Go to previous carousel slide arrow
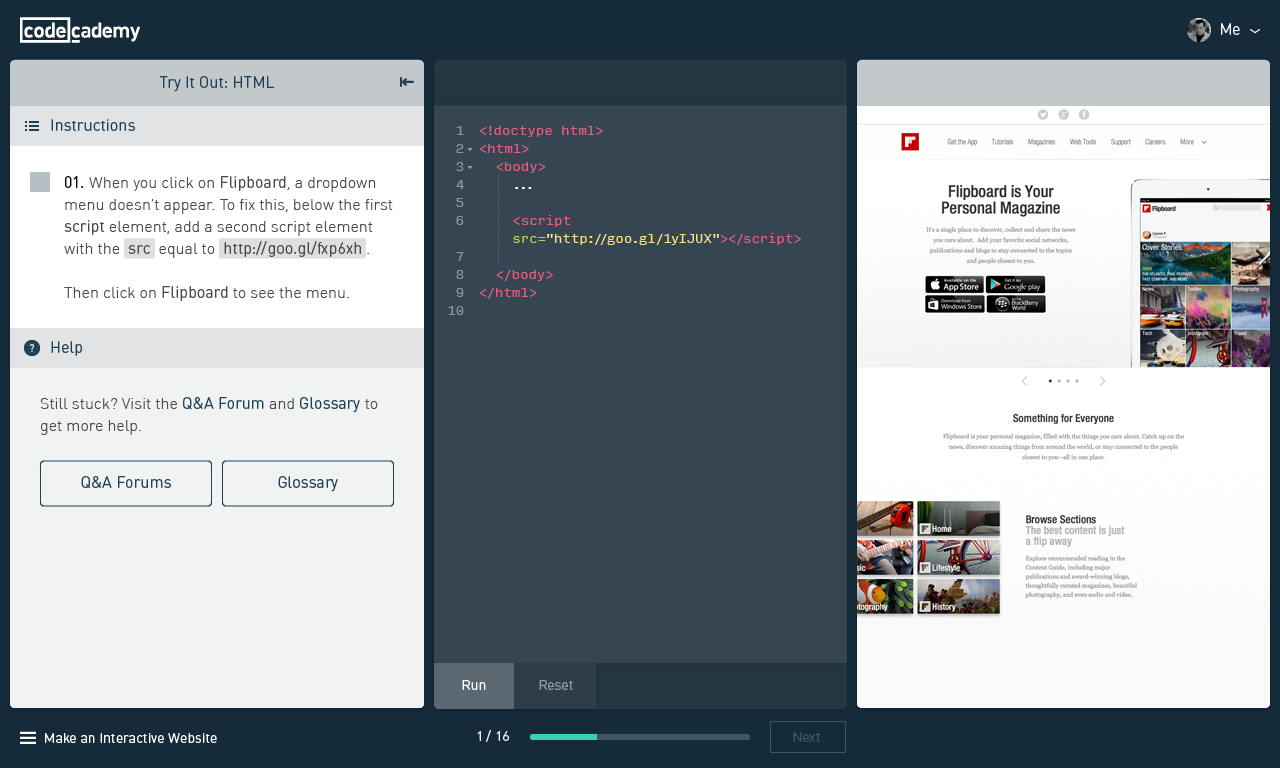Screen dimensions: 1280x768 click(1024, 381)
